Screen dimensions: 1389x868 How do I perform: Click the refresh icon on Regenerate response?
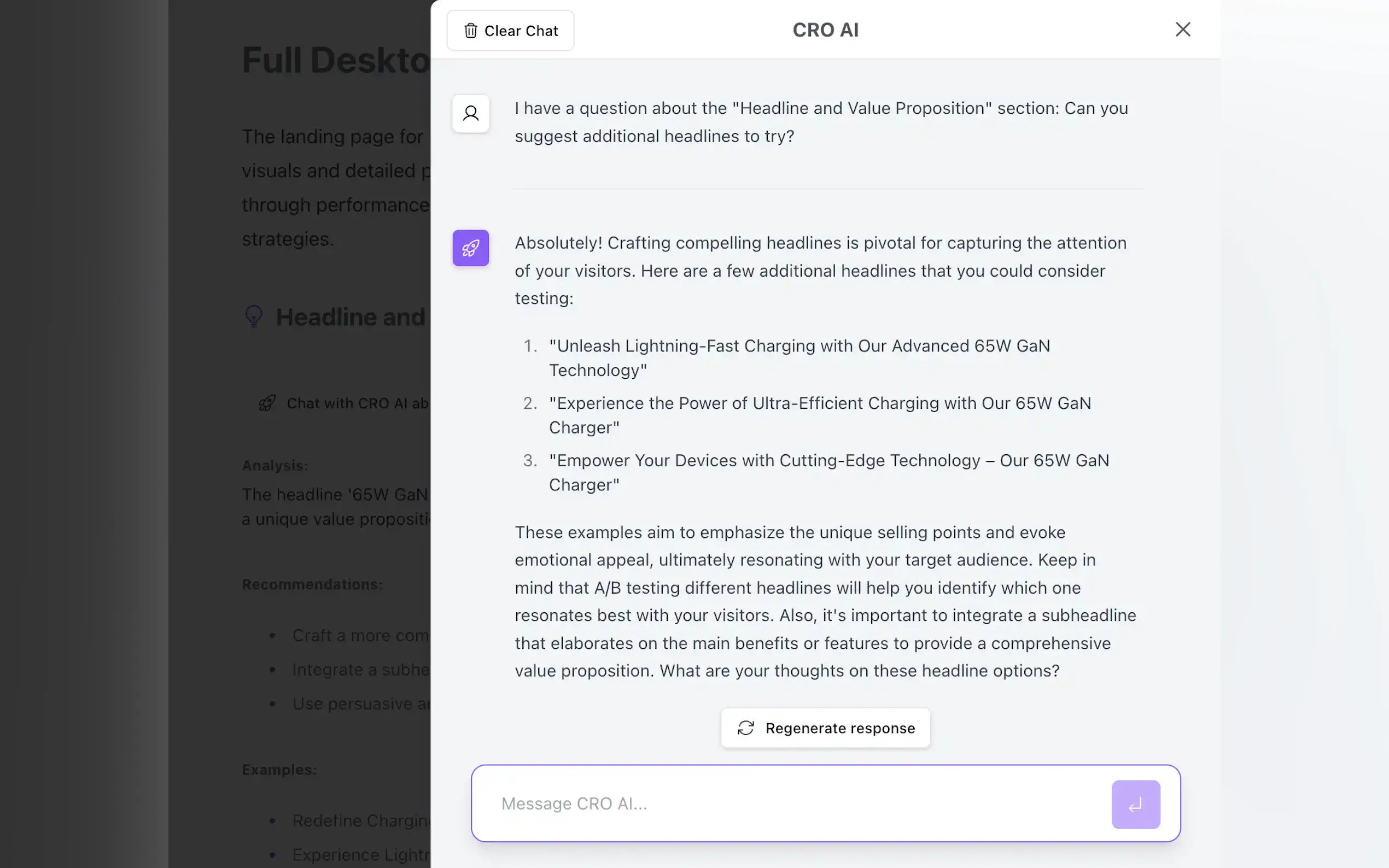coord(745,728)
